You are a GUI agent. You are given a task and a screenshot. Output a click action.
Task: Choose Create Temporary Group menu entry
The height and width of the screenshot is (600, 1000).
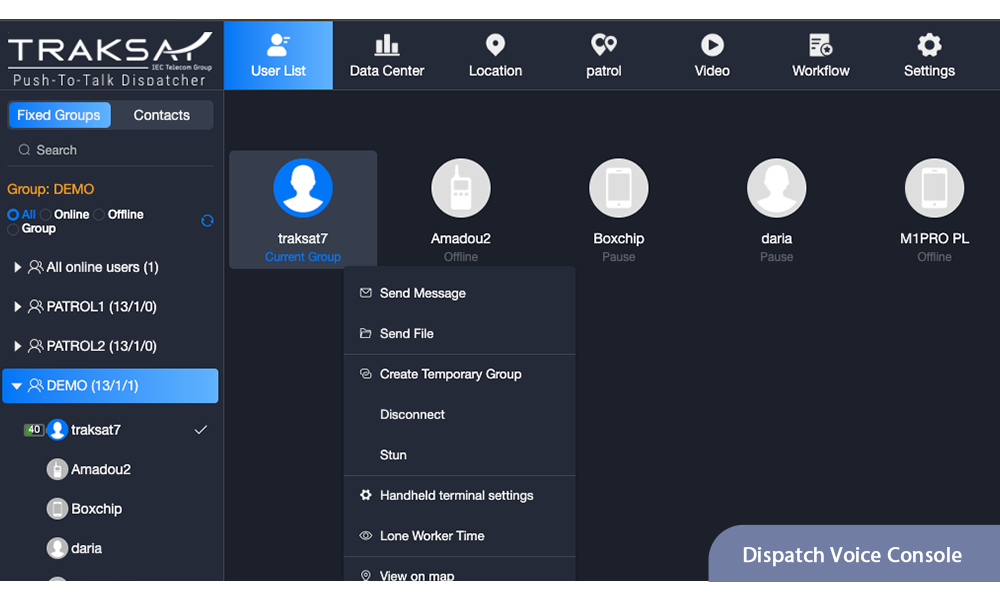pyautogui.click(x=450, y=374)
